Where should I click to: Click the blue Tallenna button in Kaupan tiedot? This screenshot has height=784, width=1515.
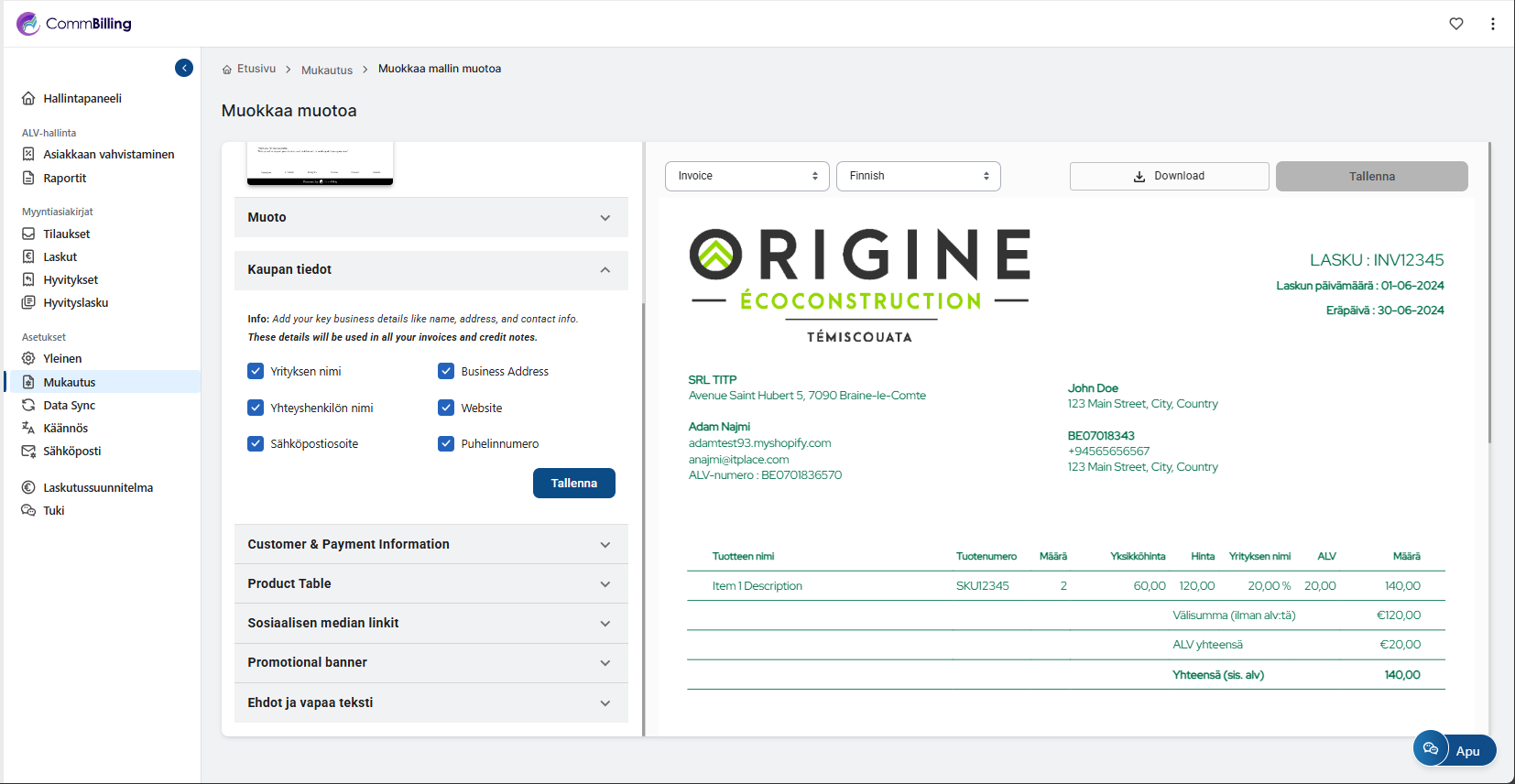coord(573,484)
